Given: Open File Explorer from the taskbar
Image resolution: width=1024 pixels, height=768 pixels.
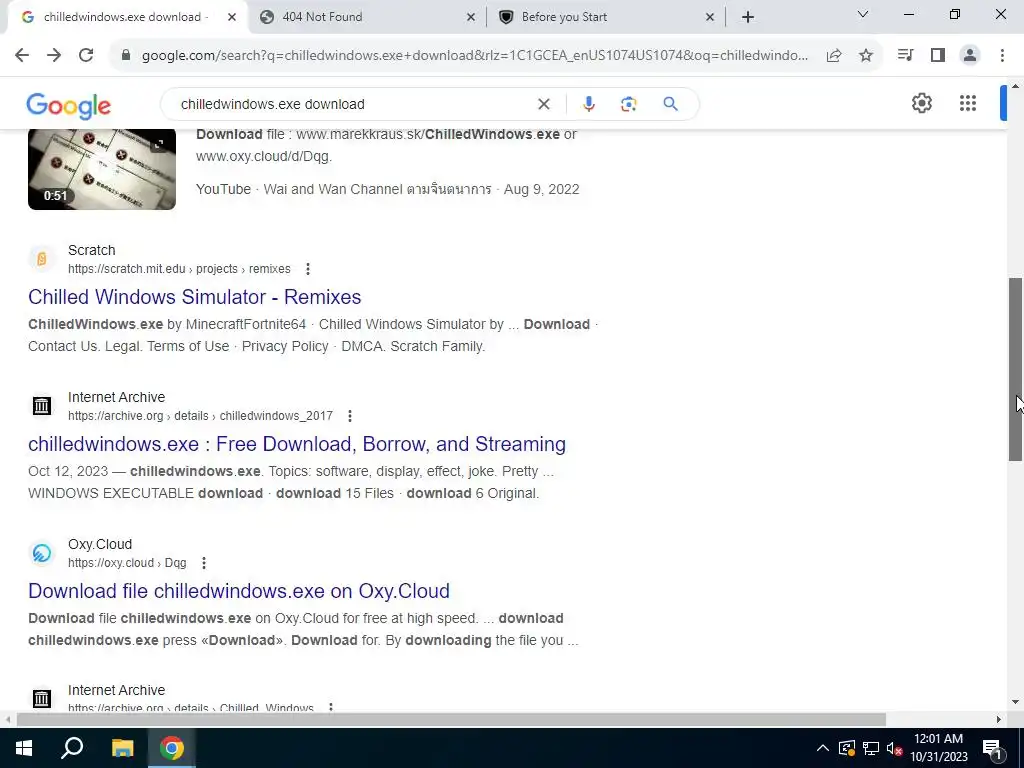Looking at the screenshot, I should pos(122,748).
